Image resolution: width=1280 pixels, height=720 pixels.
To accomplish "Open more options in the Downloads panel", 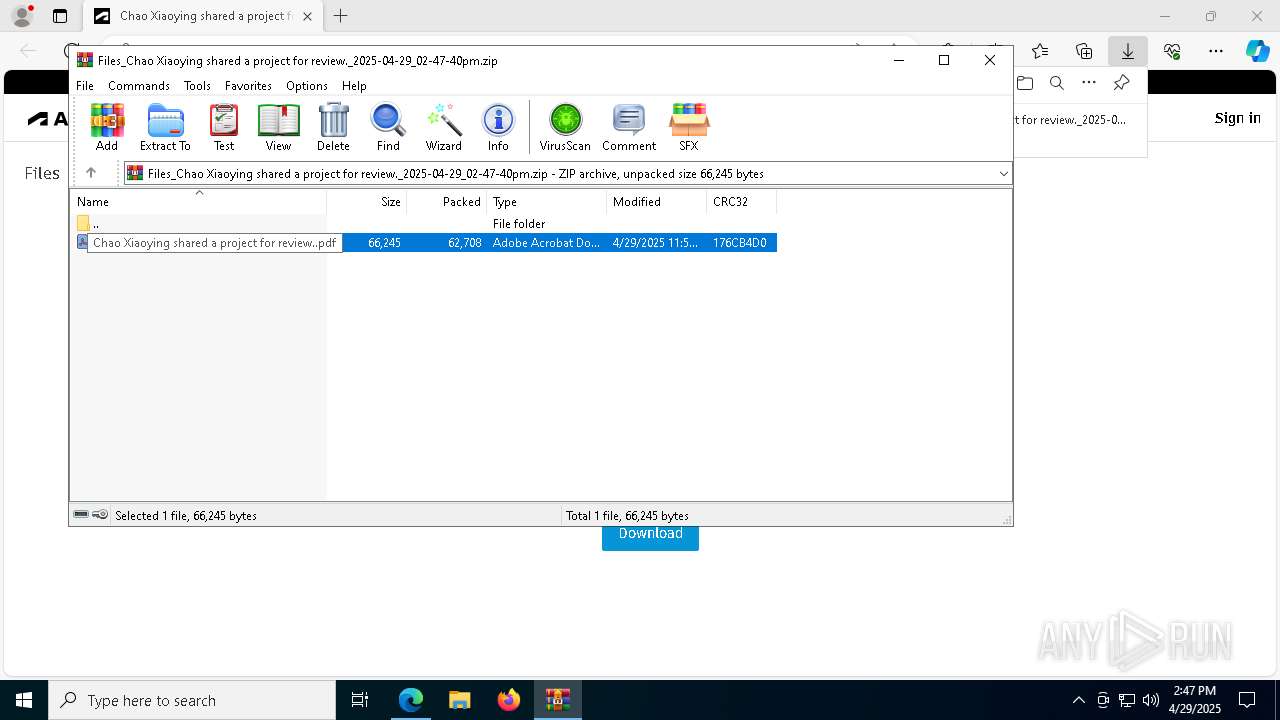I will [x=1089, y=83].
